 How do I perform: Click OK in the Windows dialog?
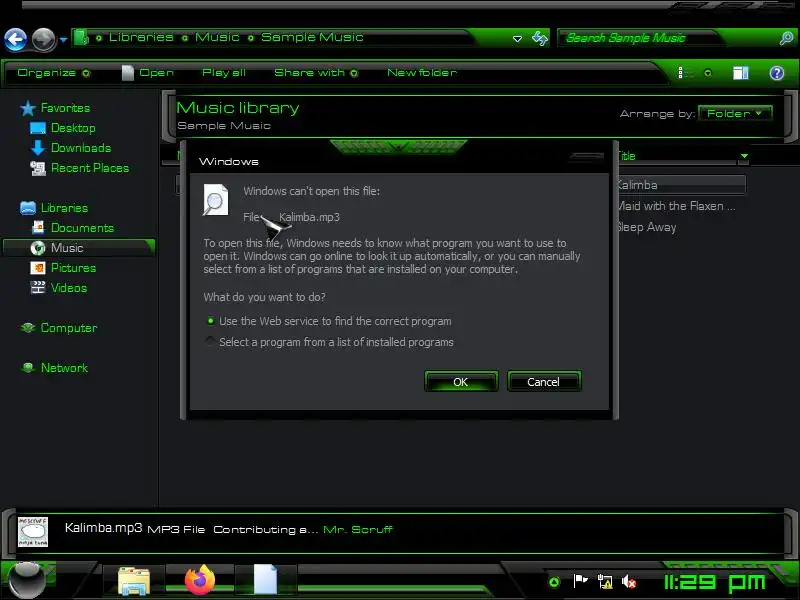click(x=461, y=382)
